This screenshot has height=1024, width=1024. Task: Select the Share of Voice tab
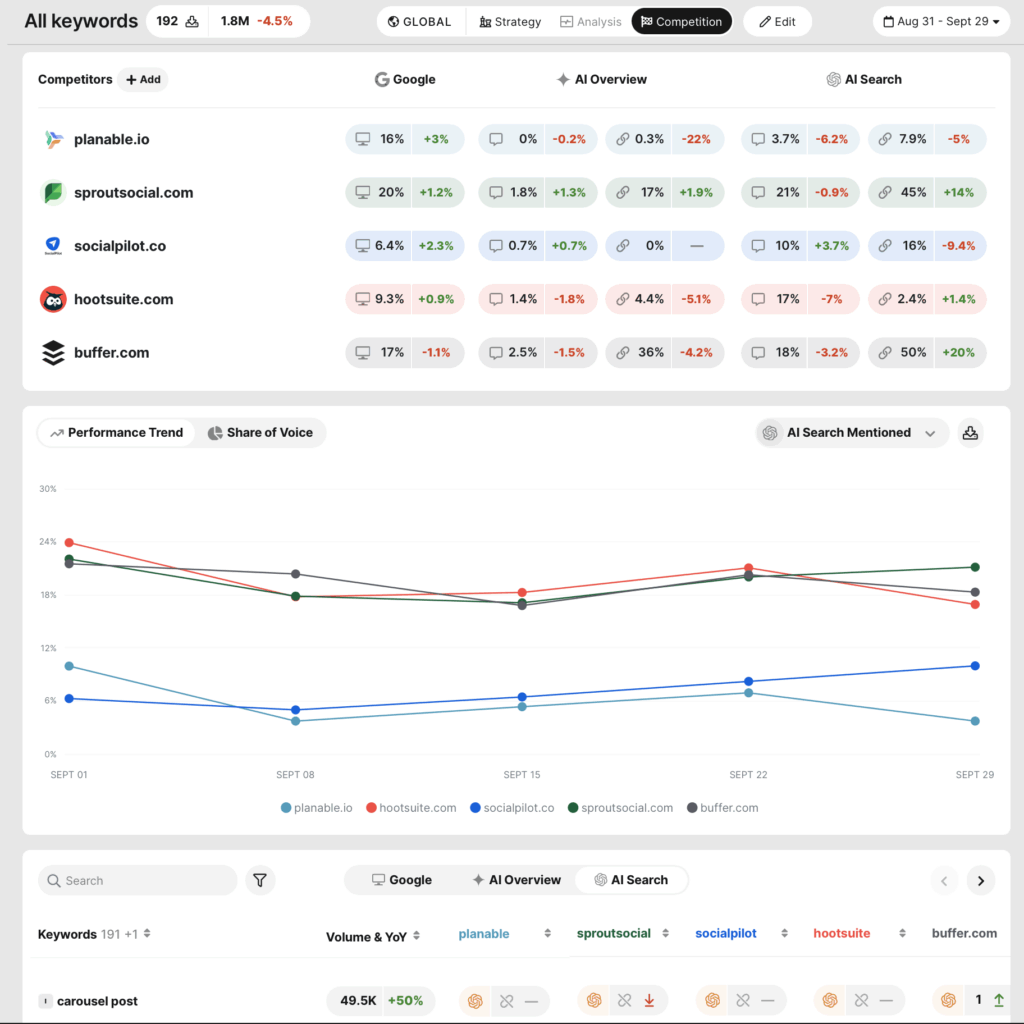[x=260, y=433]
